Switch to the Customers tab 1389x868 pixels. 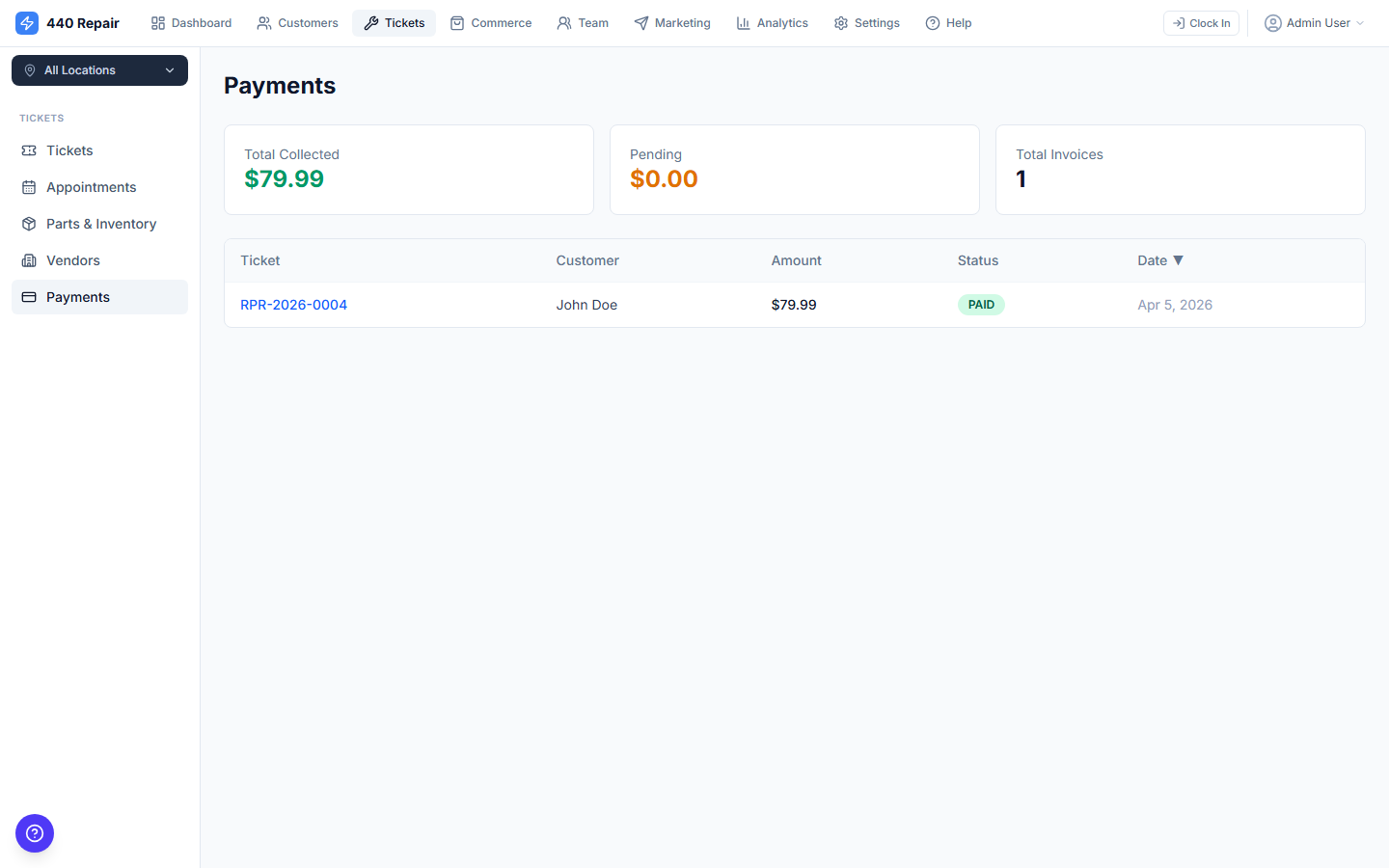[297, 22]
